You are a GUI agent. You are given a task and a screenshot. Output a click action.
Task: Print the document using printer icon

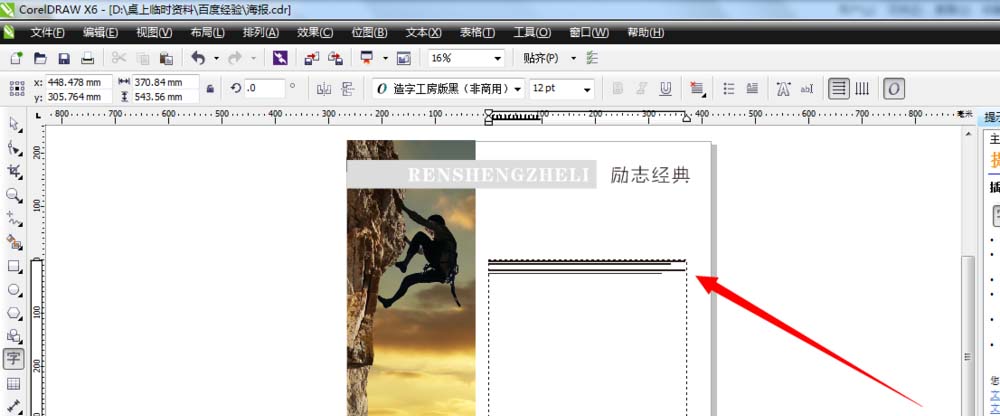[x=87, y=58]
